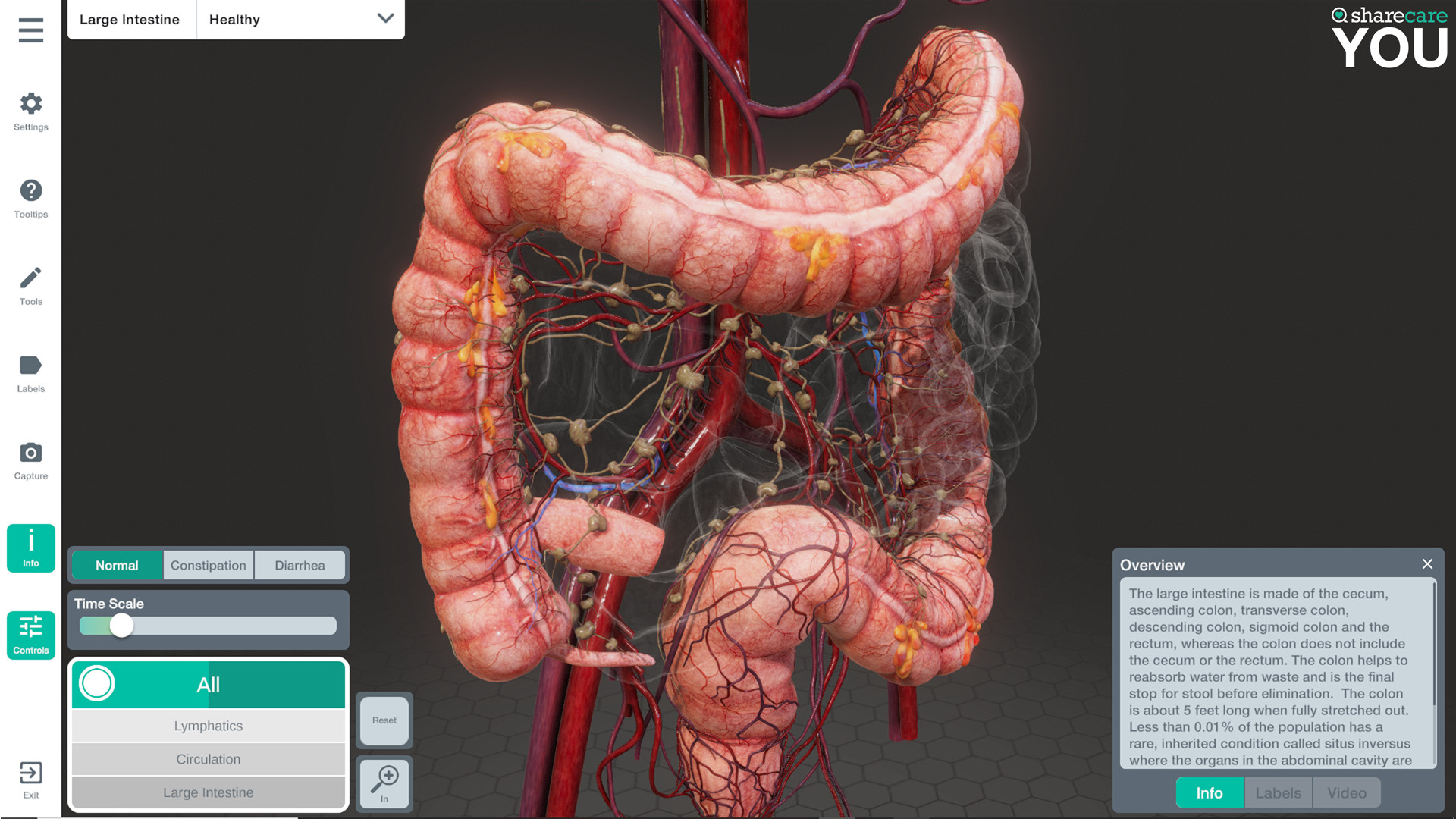Open the Video panel
Image resolution: width=1456 pixels, height=819 pixels.
pyautogui.click(x=1345, y=793)
